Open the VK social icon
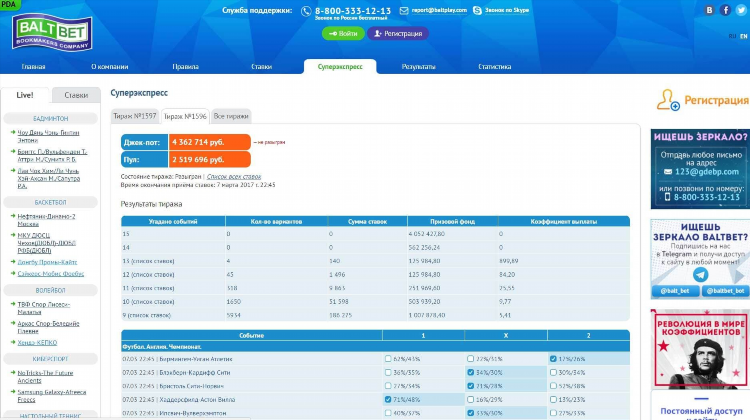The image size is (750, 420). coord(709,10)
